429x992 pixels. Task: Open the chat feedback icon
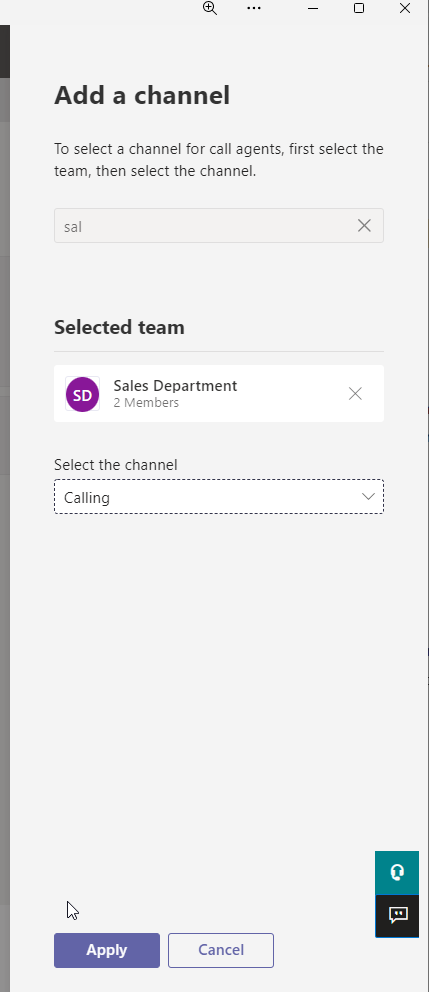pos(397,915)
